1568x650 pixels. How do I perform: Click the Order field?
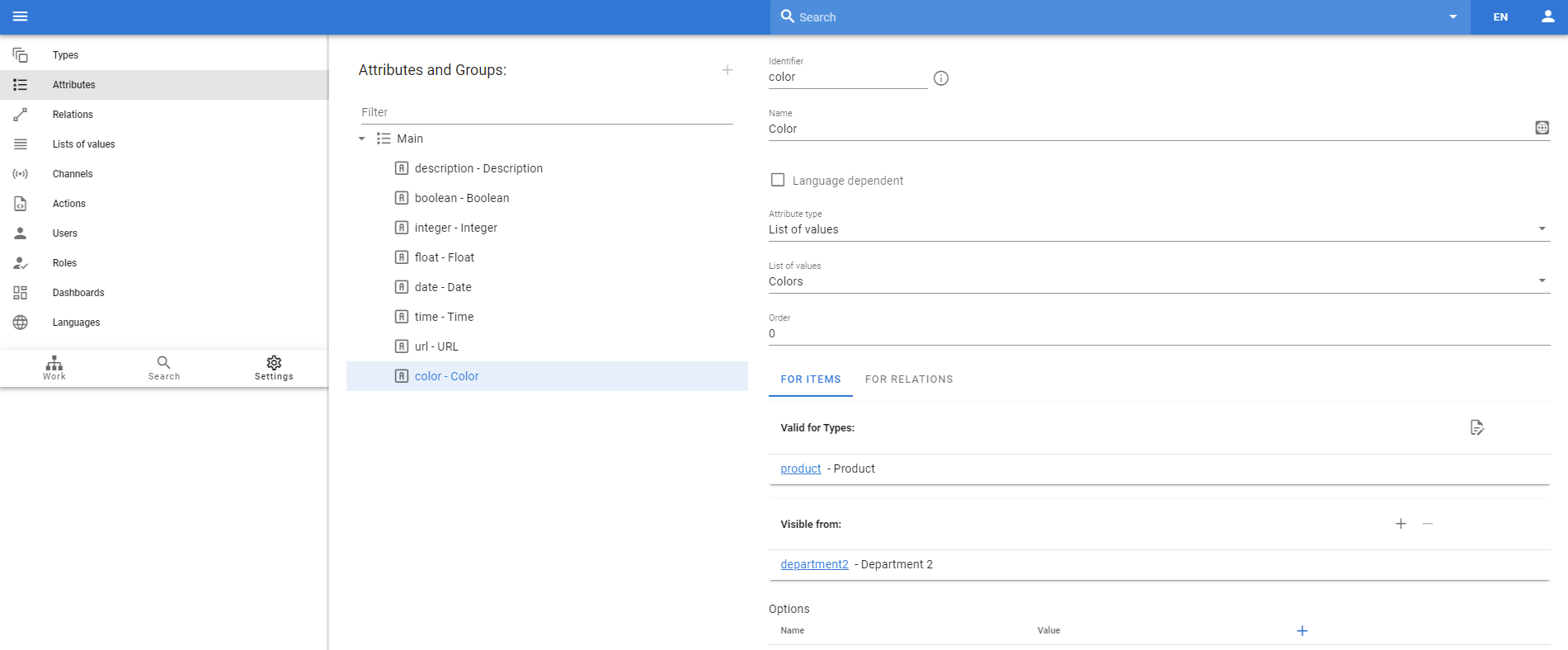(1160, 333)
